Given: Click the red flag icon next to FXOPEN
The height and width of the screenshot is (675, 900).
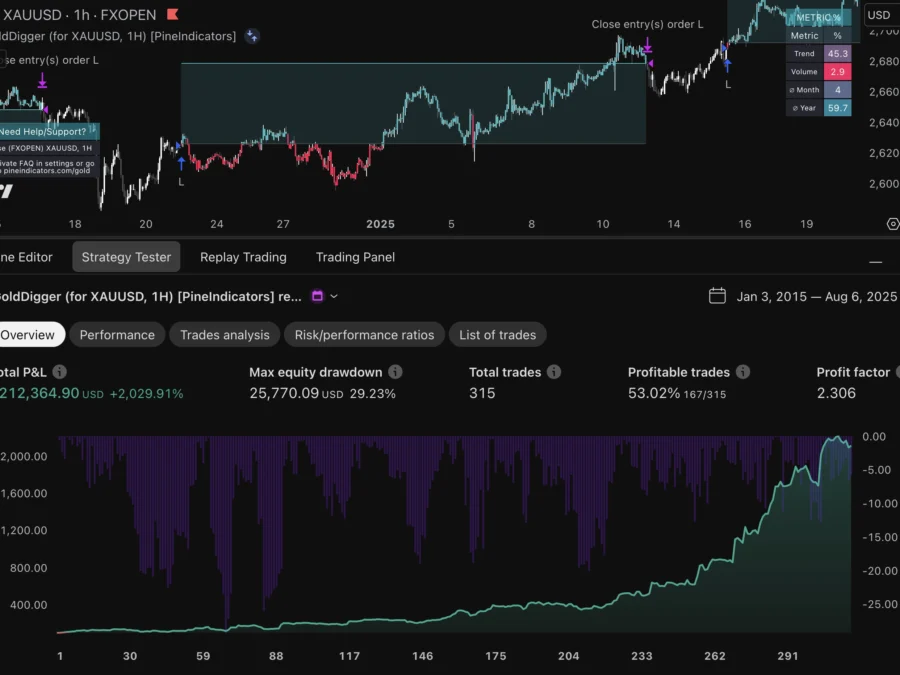Looking at the screenshot, I should [172, 14].
